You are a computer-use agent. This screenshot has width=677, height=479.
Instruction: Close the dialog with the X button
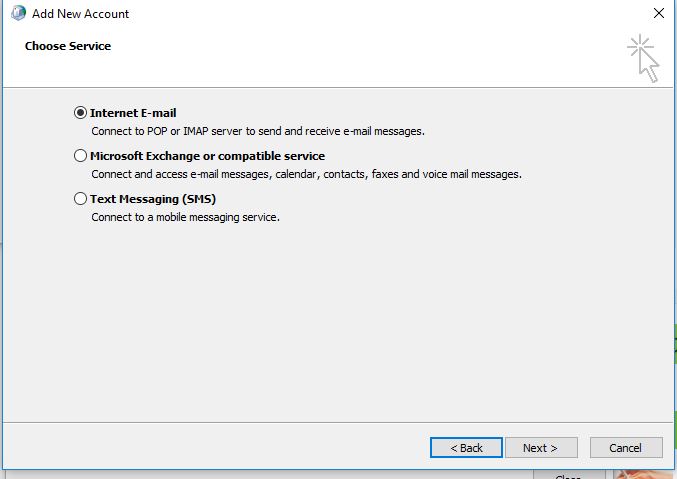pos(658,14)
